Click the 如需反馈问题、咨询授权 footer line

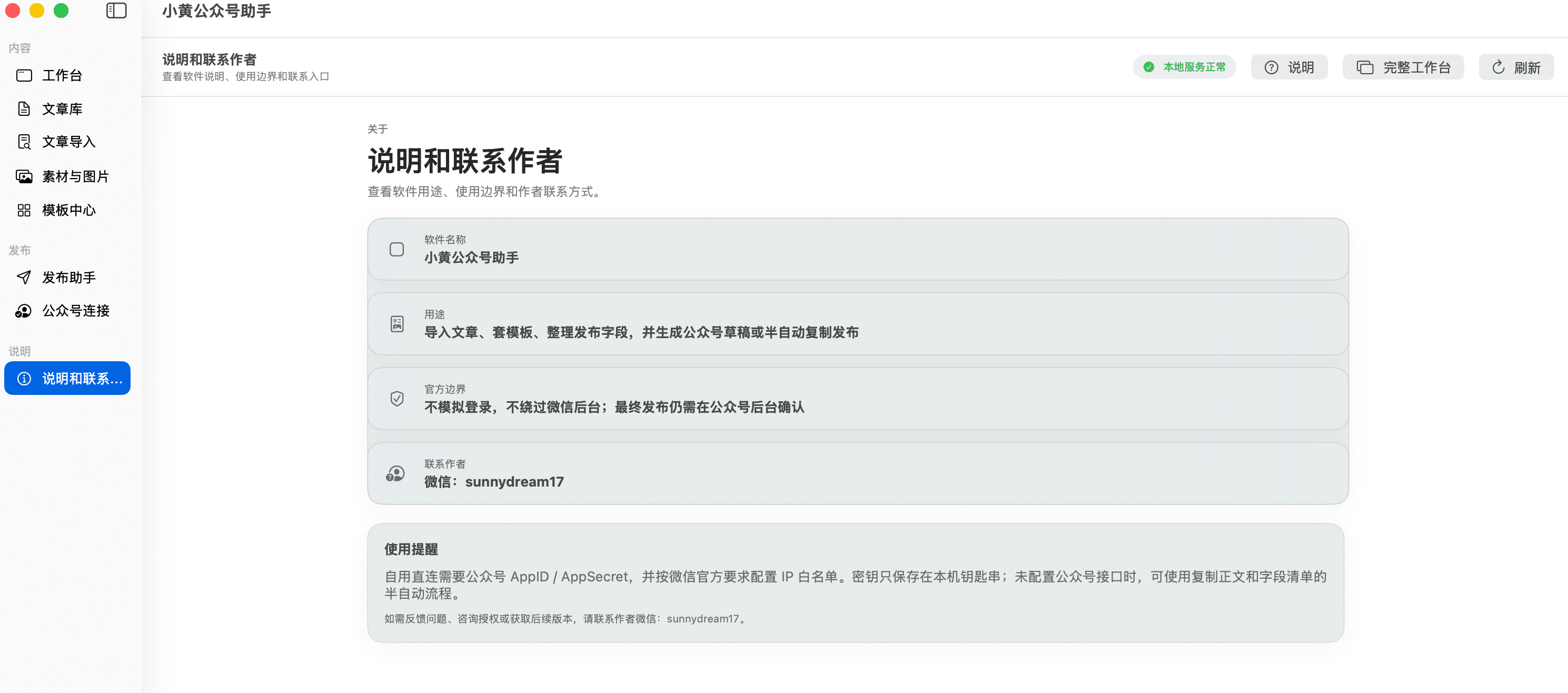pos(566,619)
